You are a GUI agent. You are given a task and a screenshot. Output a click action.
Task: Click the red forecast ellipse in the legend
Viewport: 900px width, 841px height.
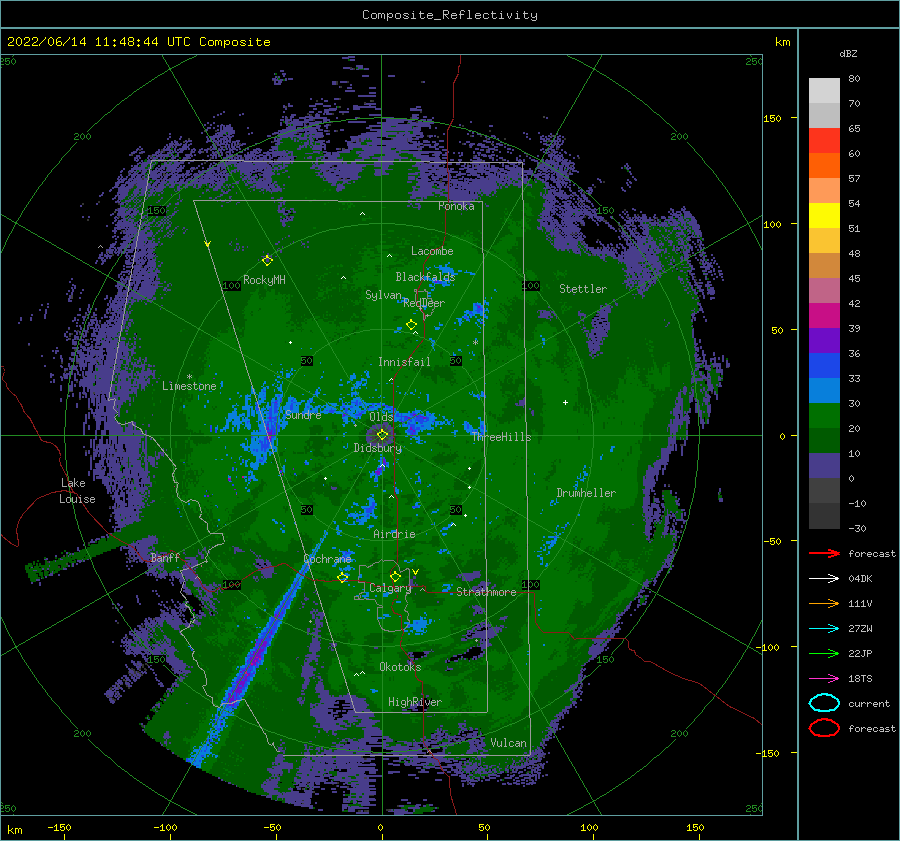point(824,728)
